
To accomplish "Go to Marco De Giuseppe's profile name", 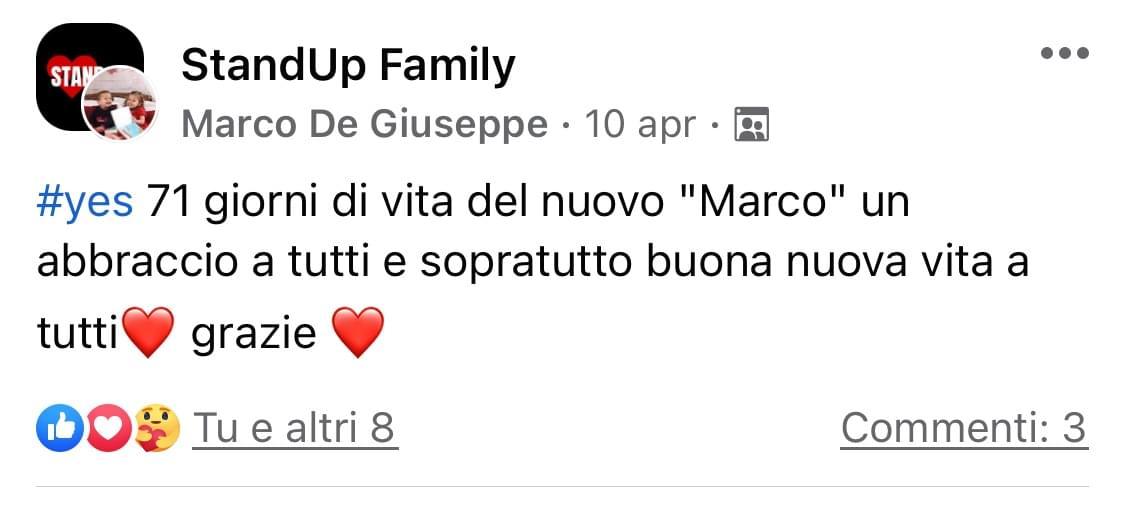I will (365, 125).
